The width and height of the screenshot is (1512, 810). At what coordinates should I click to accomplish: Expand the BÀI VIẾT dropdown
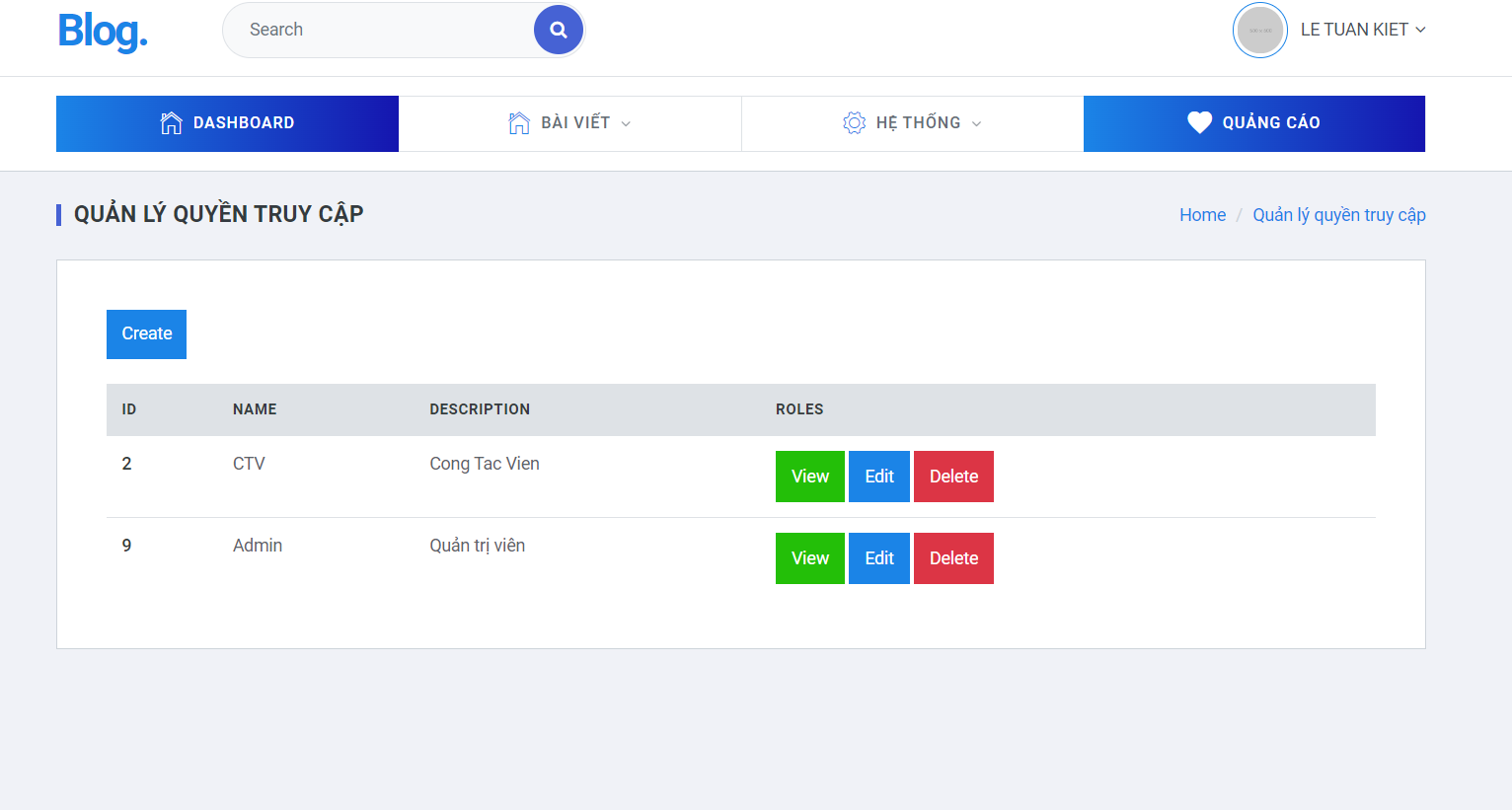(x=569, y=122)
